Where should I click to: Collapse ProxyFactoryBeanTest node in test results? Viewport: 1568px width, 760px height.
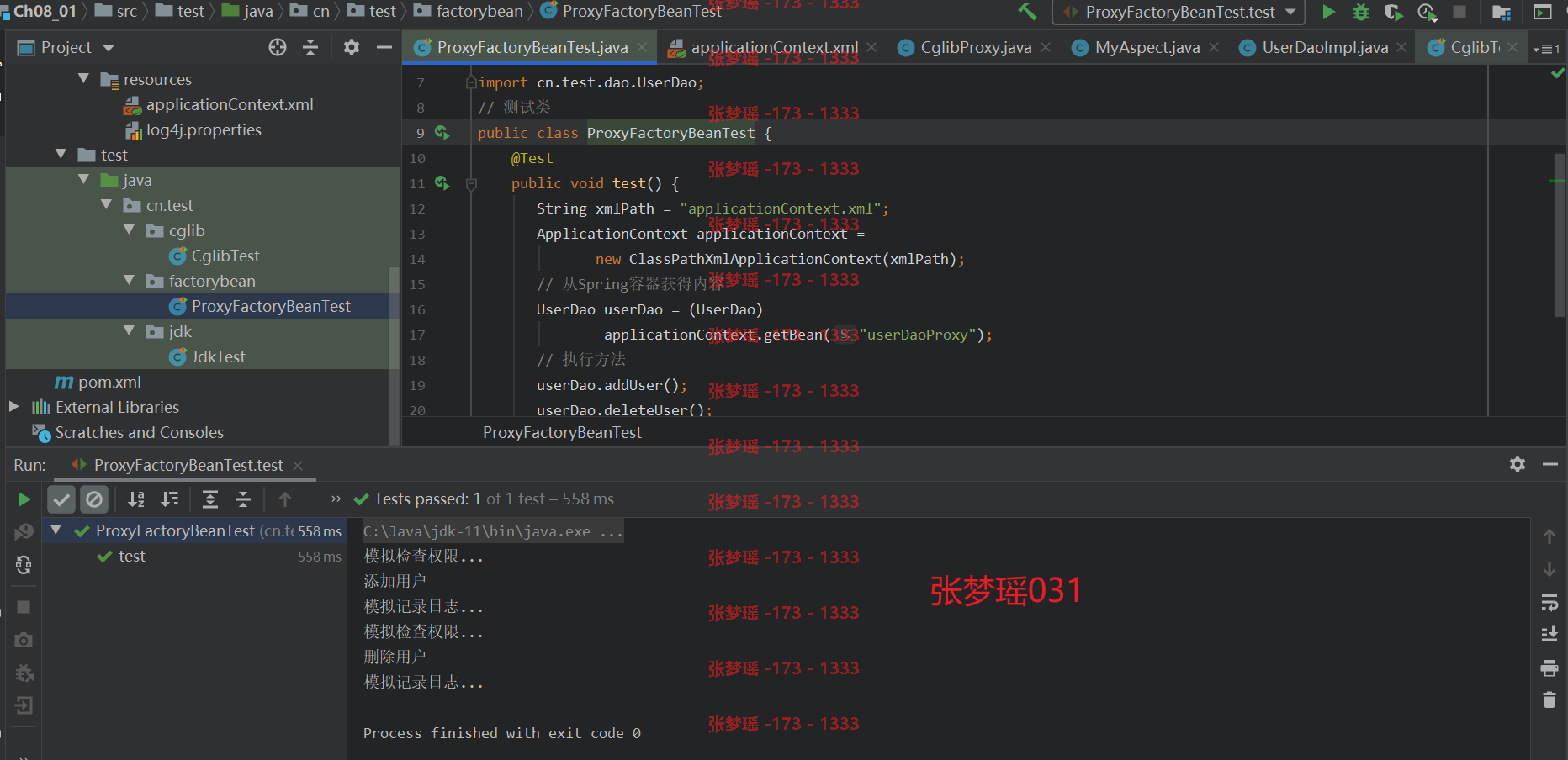click(x=56, y=530)
